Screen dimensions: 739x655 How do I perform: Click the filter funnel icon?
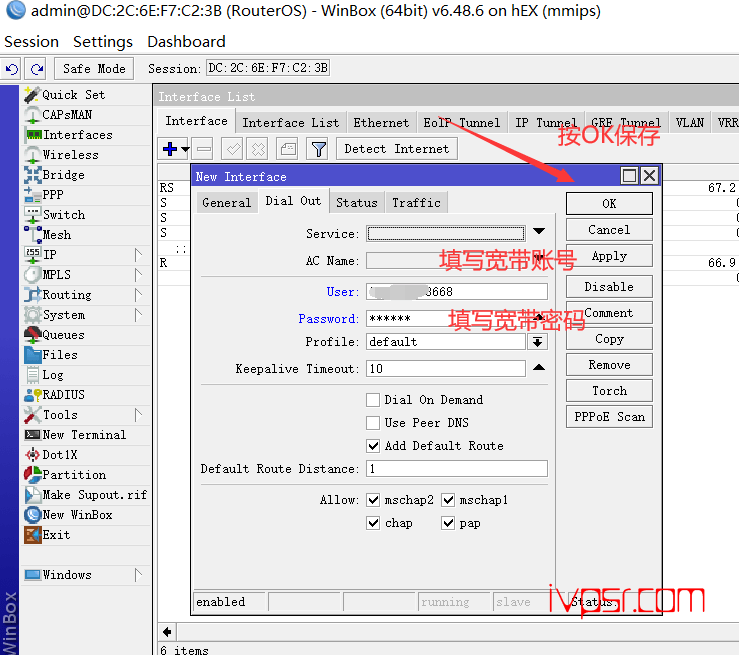319,149
